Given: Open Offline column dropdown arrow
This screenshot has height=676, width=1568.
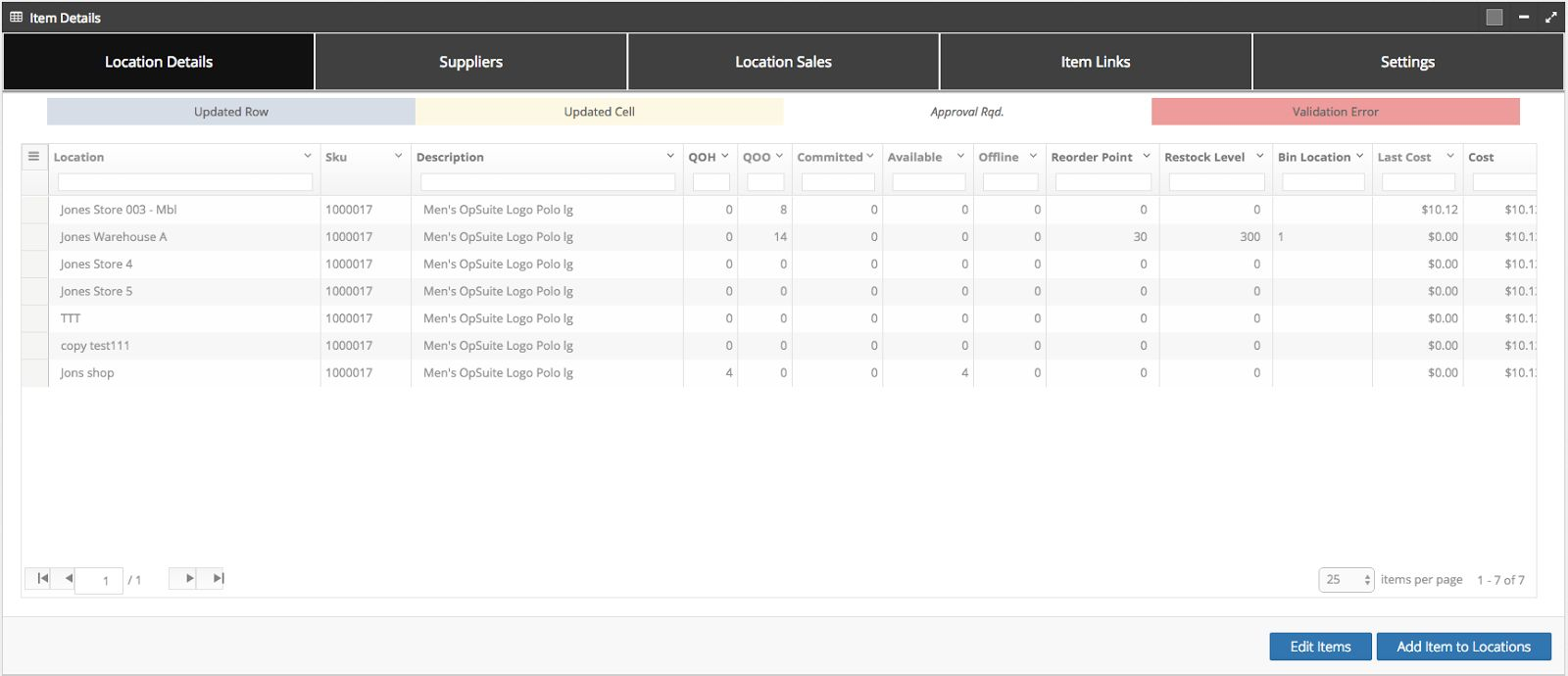Looking at the screenshot, I should [x=1033, y=156].
